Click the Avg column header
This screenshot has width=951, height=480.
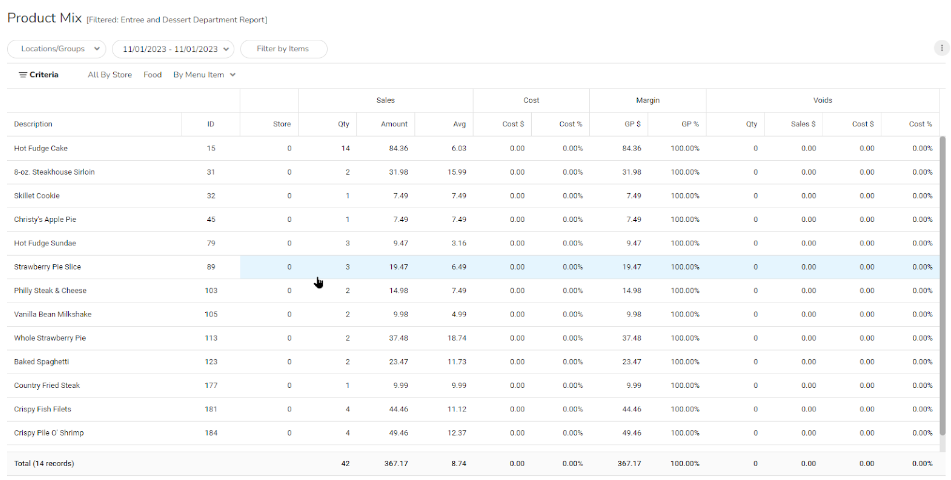pyautogui.click(x=459, y=124)
